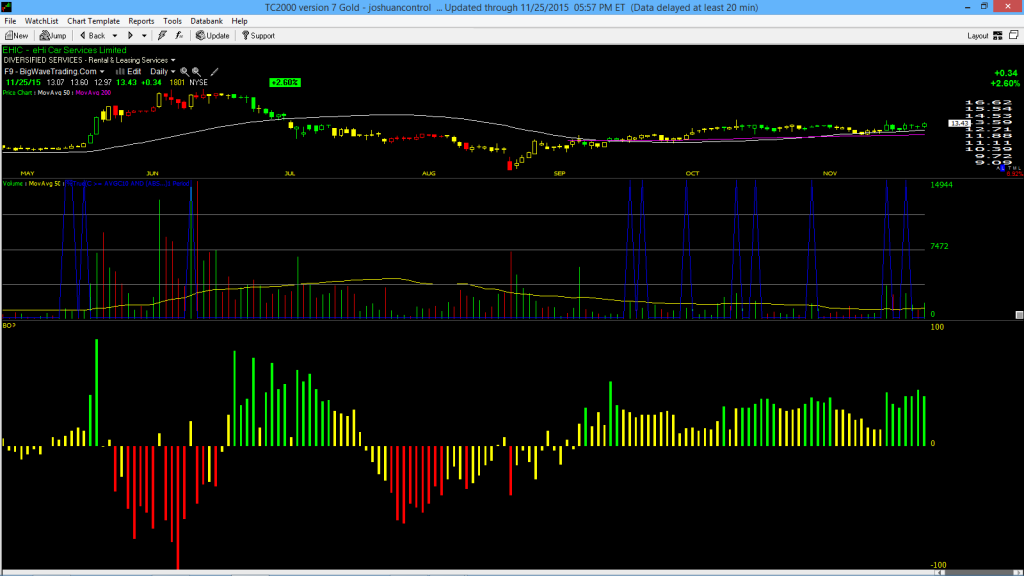Click the Price Chart legend label

tap(17, 93)
